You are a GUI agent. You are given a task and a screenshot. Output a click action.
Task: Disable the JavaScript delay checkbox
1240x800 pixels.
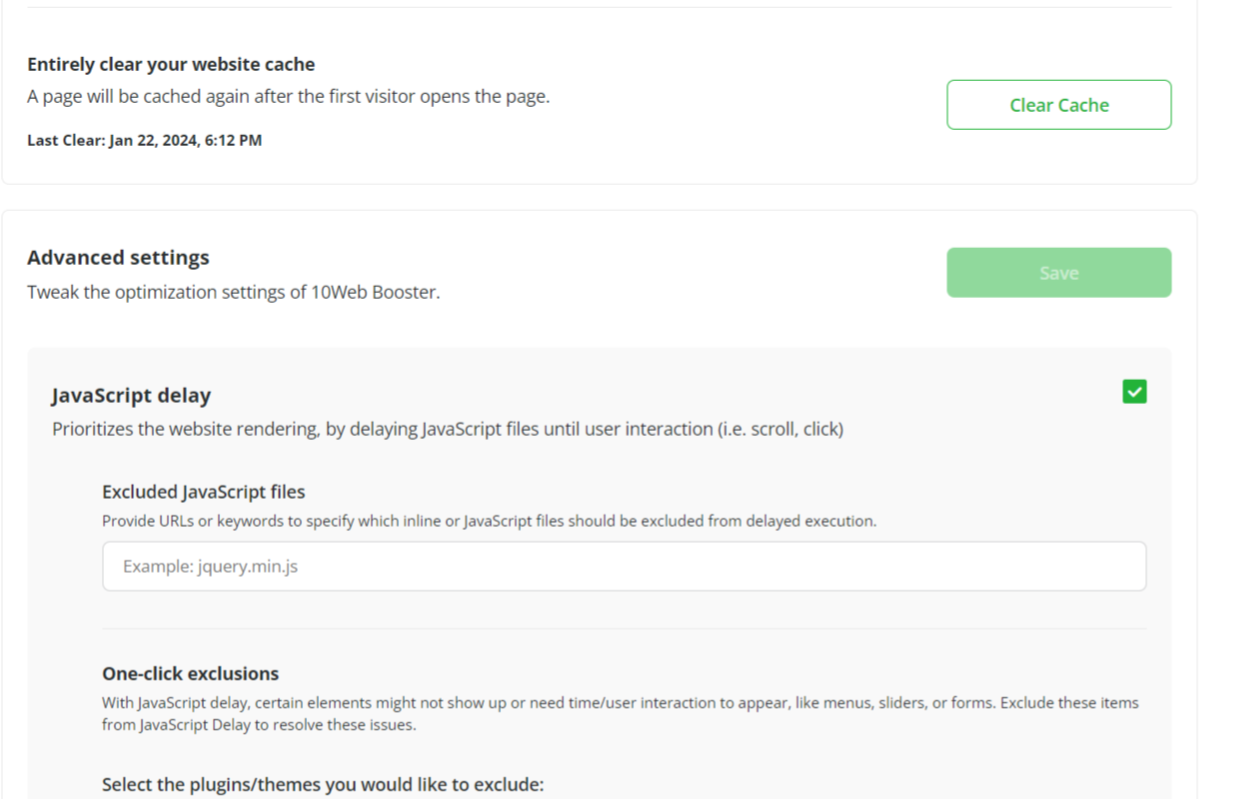pyautogui.click(x=1134, y=392)
